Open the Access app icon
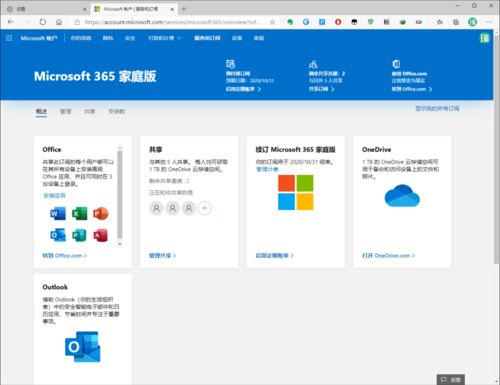The image size is (500, 385). point(101,235)
